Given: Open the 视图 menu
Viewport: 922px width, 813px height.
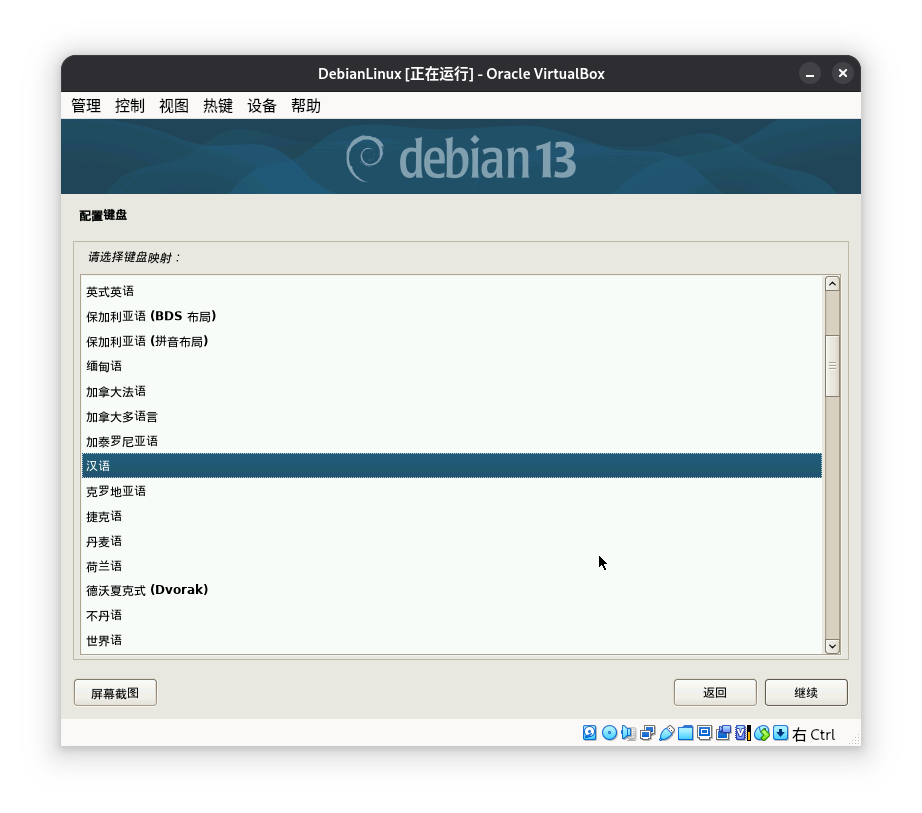Looking at the screenshot, I should pyautogui.click(x=174, y=106).
